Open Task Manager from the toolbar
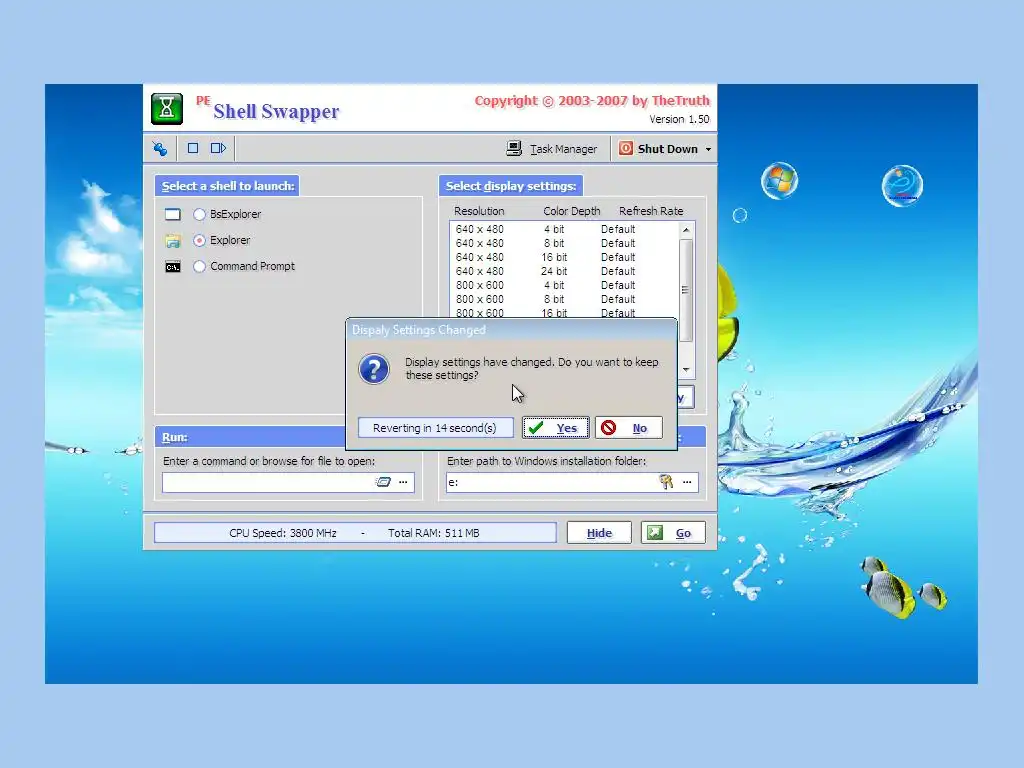Viewport: 1024px width, 768px height. click(x=552, y=149)
